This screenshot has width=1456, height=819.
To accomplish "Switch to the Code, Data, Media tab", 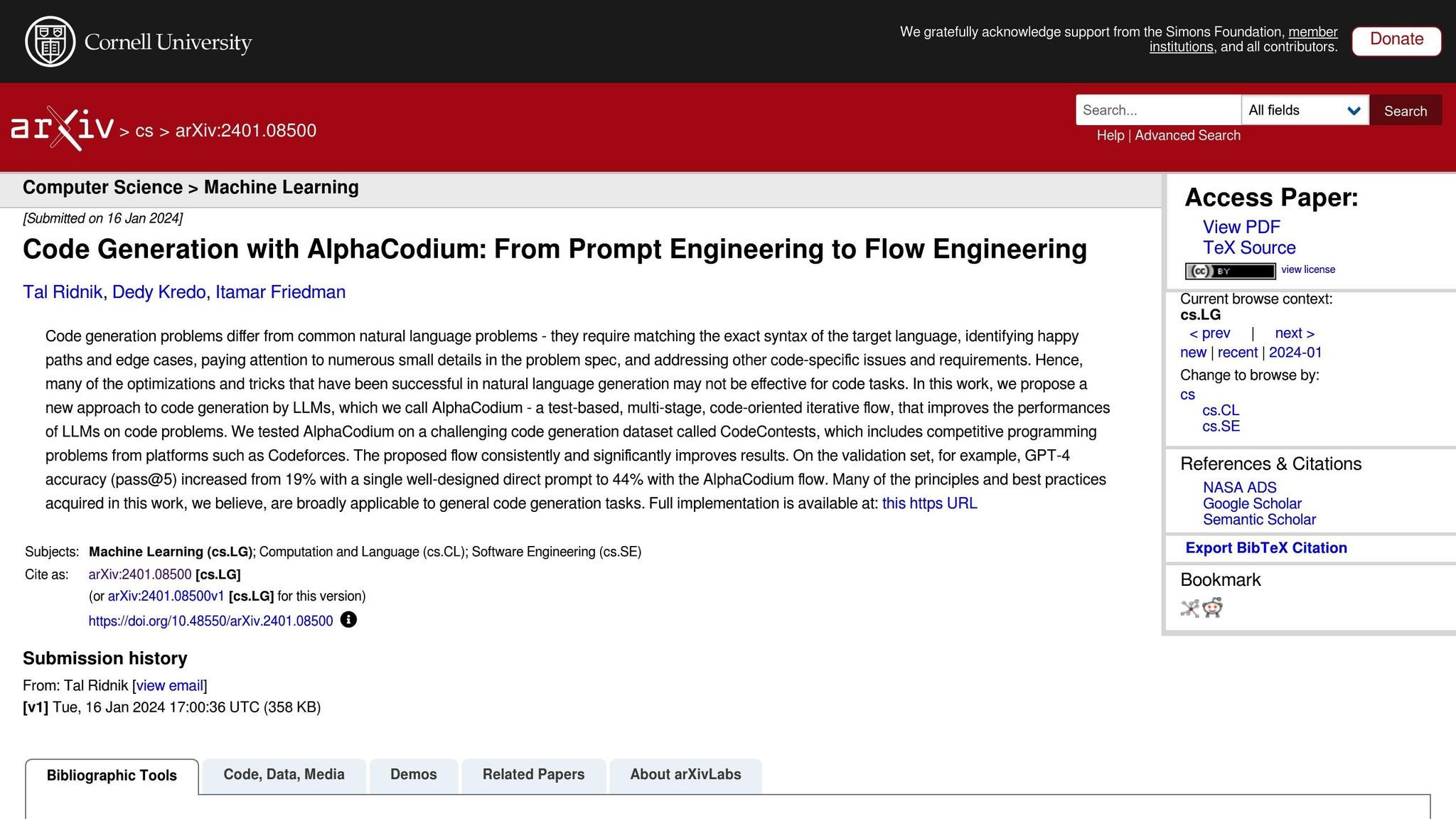I will pyautogui.click(x=284, y=775).
